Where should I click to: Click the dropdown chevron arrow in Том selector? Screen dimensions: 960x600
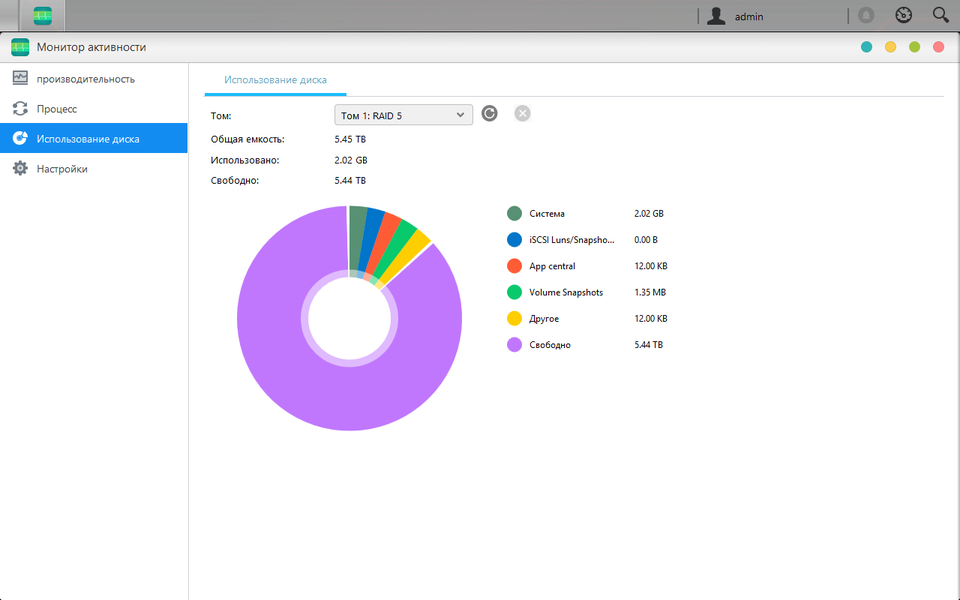point(460,115)
